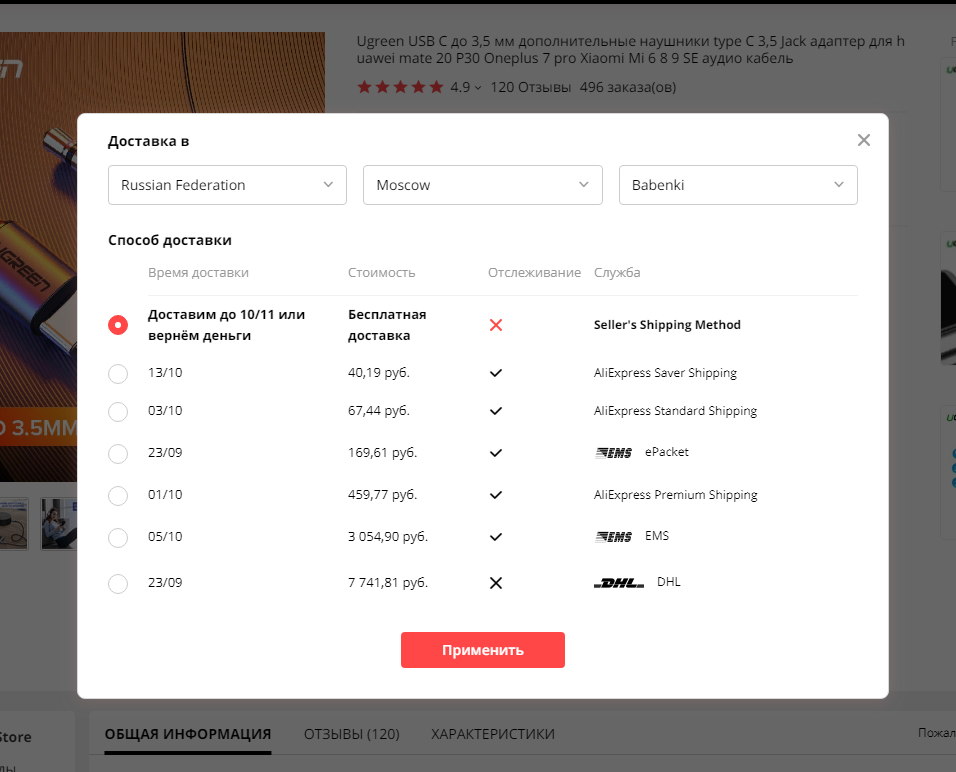Open the Babenki city dropdown
The image size is (956, 772).
tap(738, 185)
